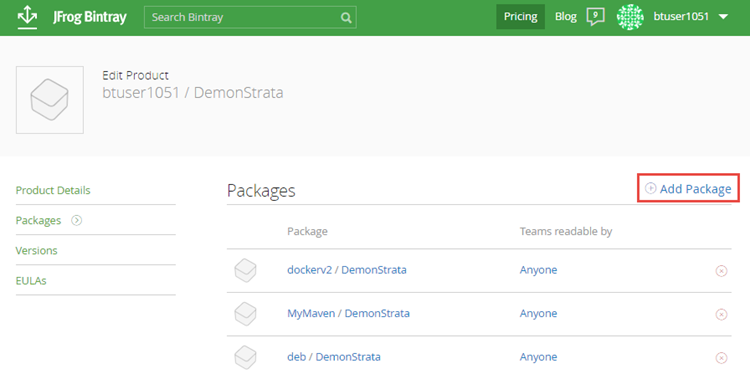Focus the Search Bintray field
The image size is (750, 379).
pyautogui.click(x=250, y=17)
